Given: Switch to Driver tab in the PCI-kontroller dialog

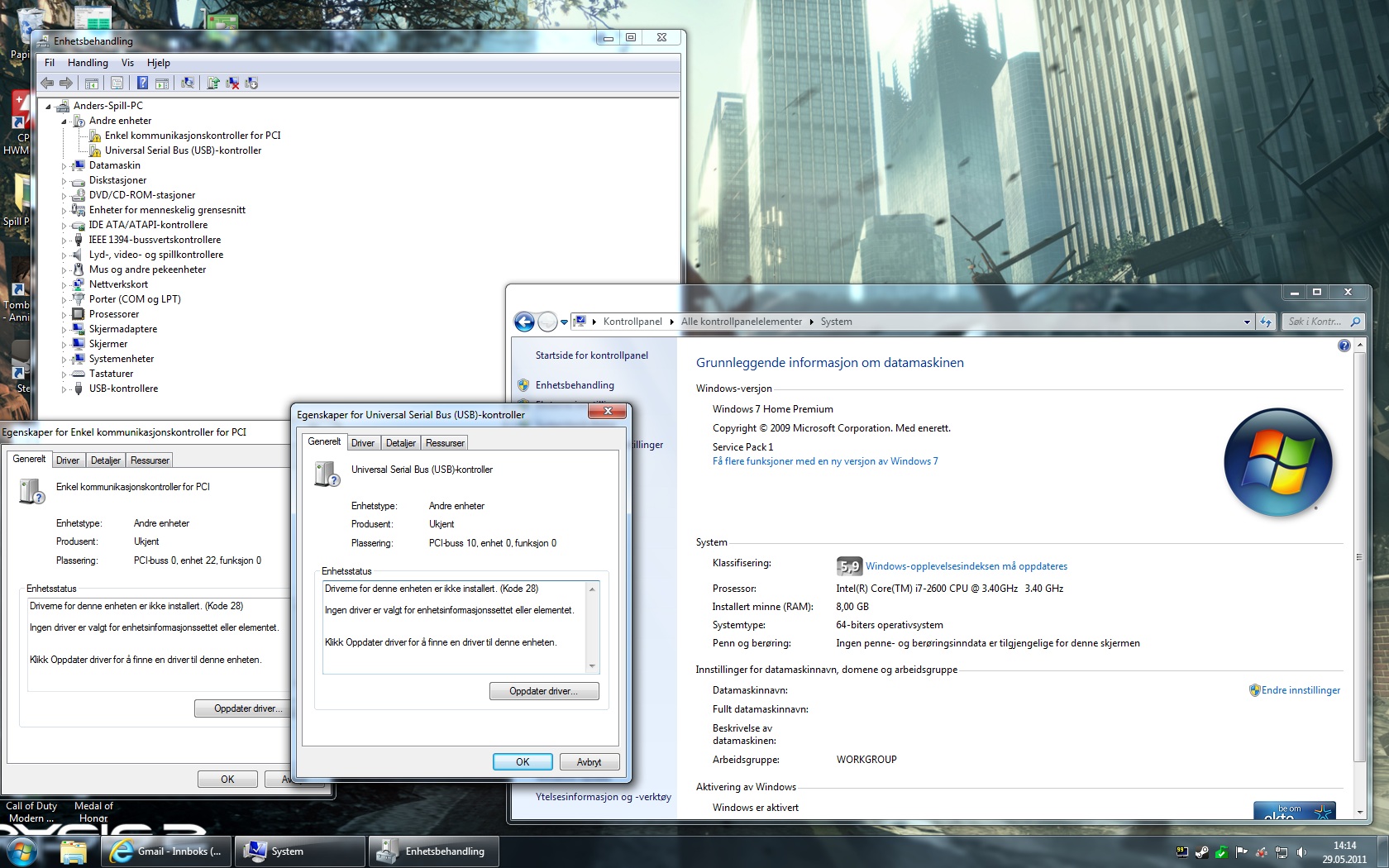Looking at the screenshot, I should pyautogui.click(x=68, y=460).
